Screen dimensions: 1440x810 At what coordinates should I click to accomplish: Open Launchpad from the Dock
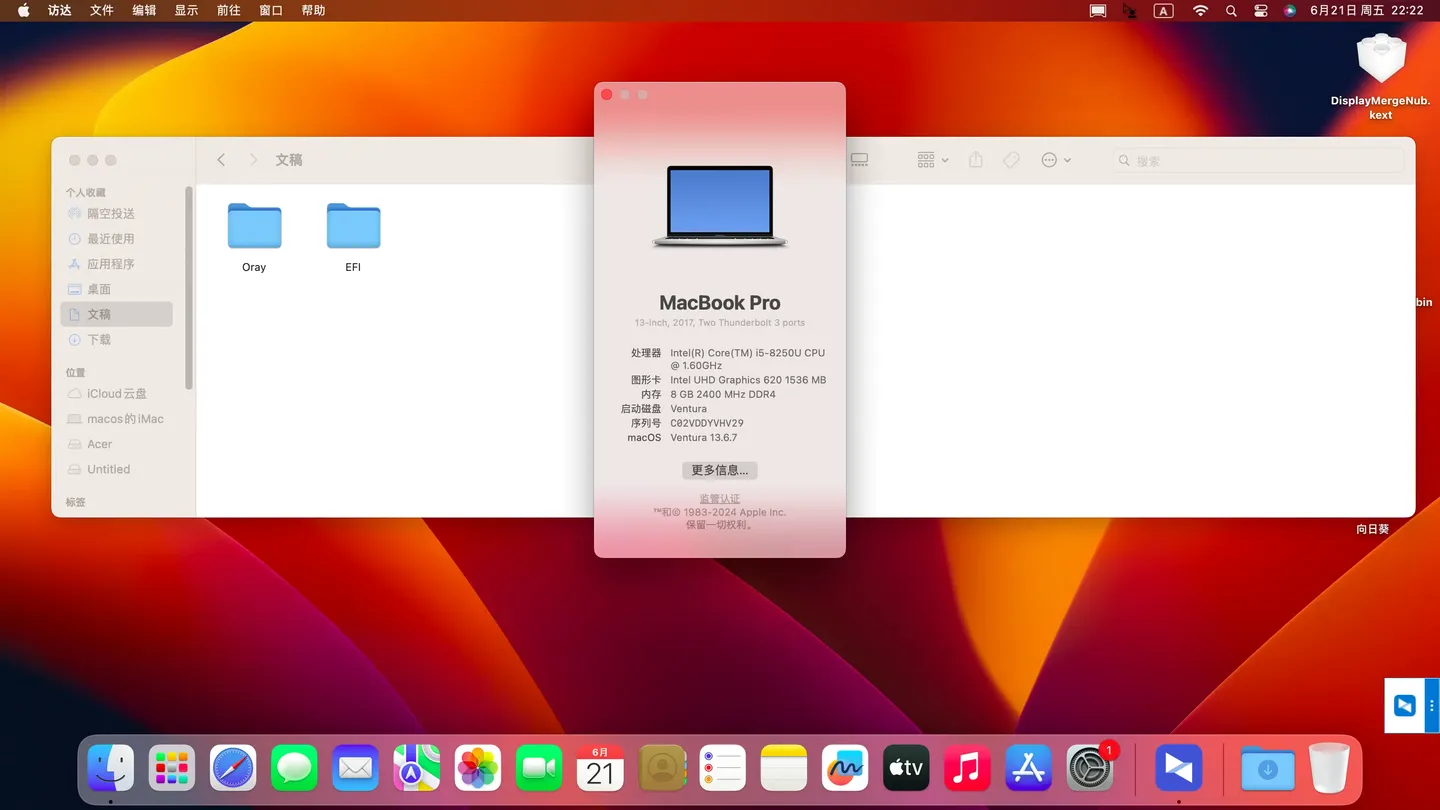[x=171, y=767]
